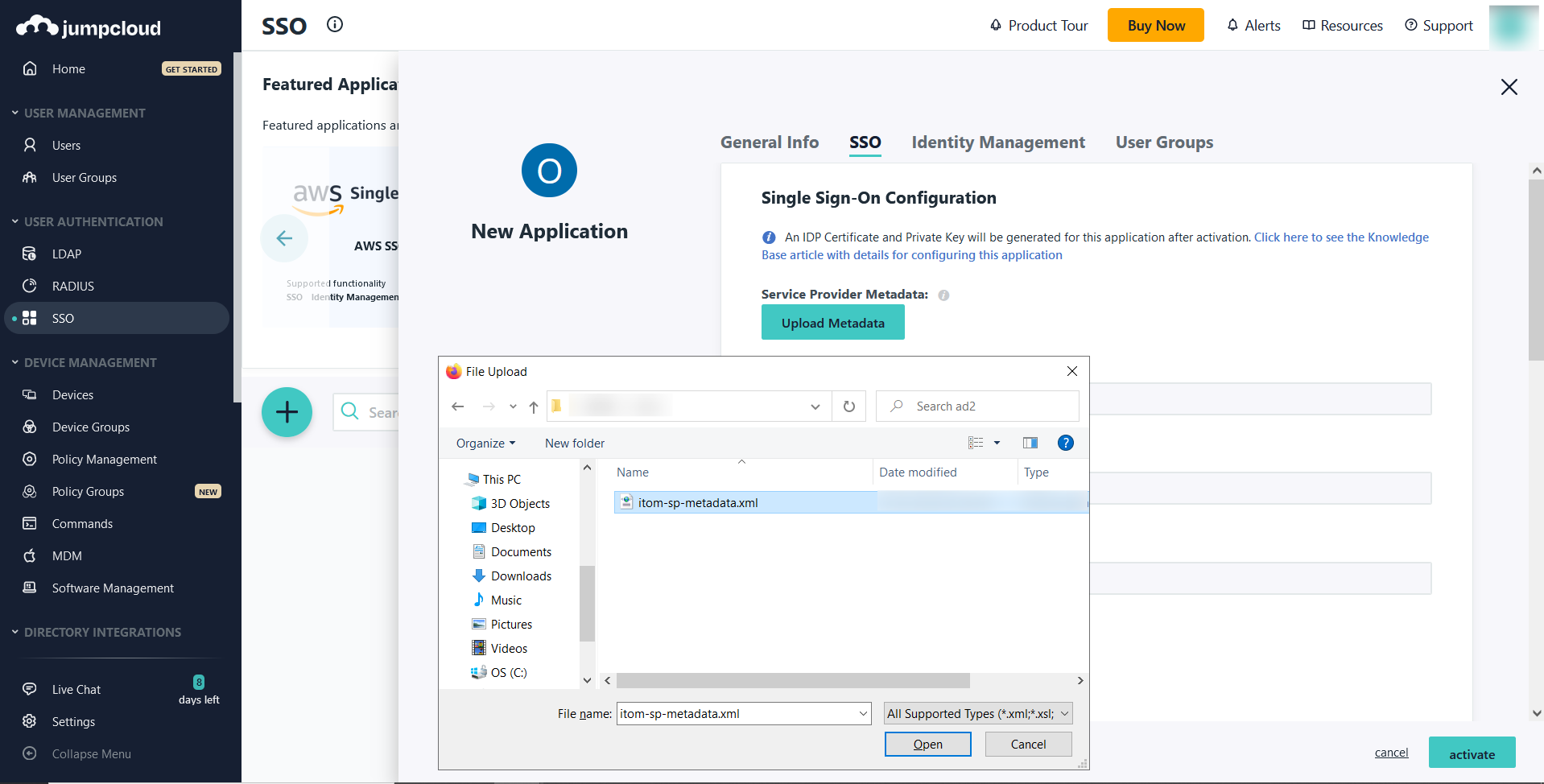Switch to the Identity Management tab

click(x=997, y=142)
